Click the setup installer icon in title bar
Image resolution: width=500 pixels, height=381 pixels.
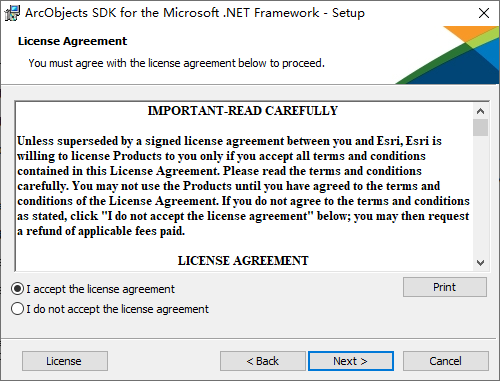pyautogui.click(x=12, y=13)
